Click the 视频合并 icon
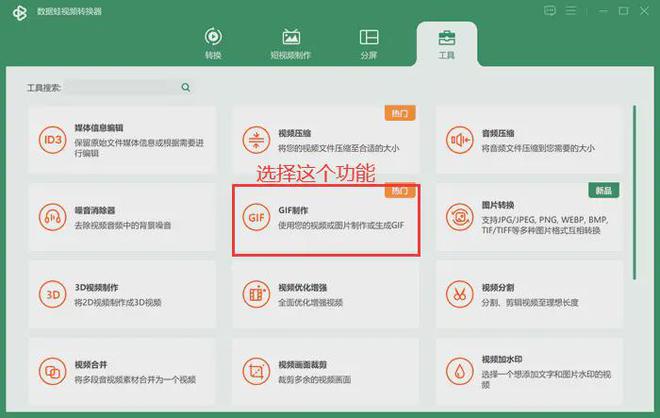The image size is (660, 418). (53, 372)
